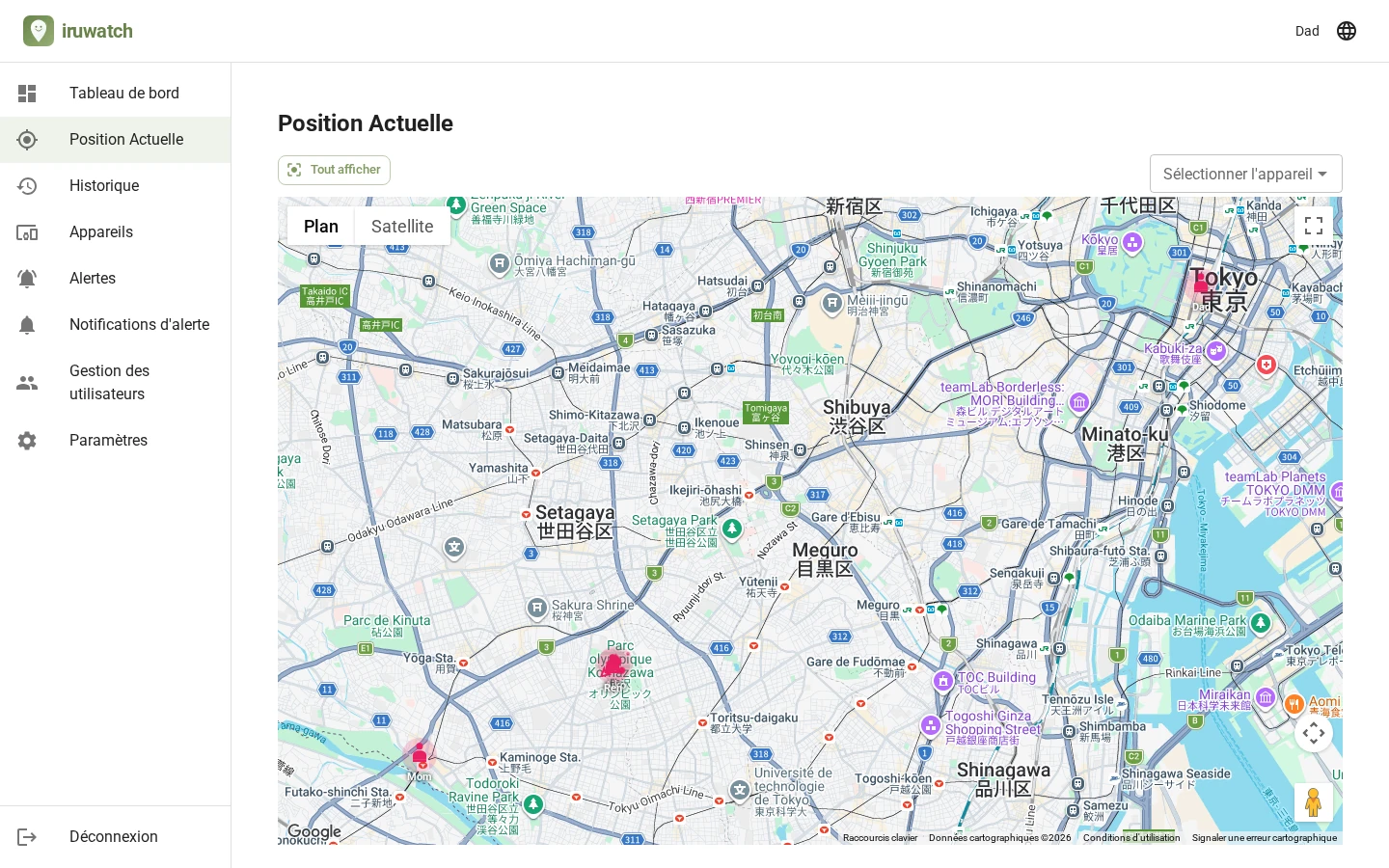Click the Dad device marker near Tokyo
The image size is (1389, 868).
click(1201, 283)
